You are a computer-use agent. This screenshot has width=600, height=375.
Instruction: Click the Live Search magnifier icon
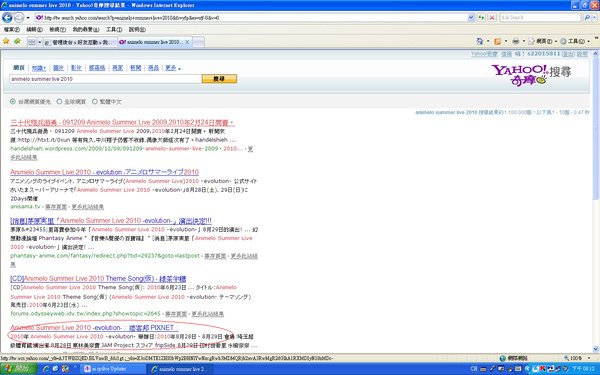coord(587,18)
